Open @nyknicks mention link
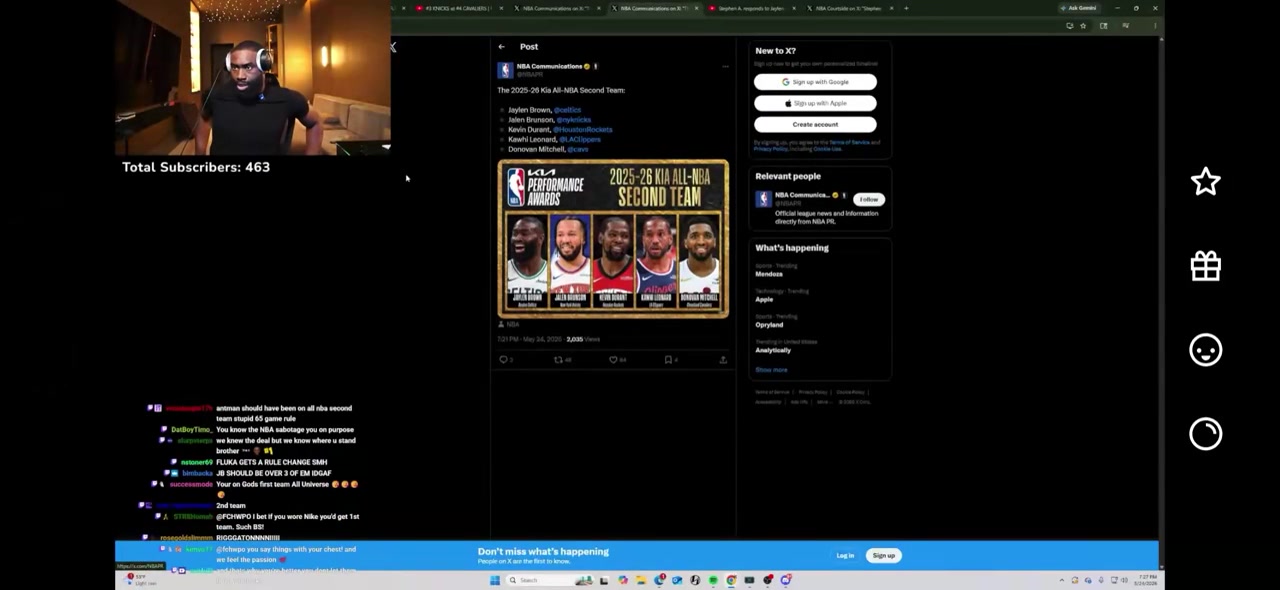 coord(574,120)
